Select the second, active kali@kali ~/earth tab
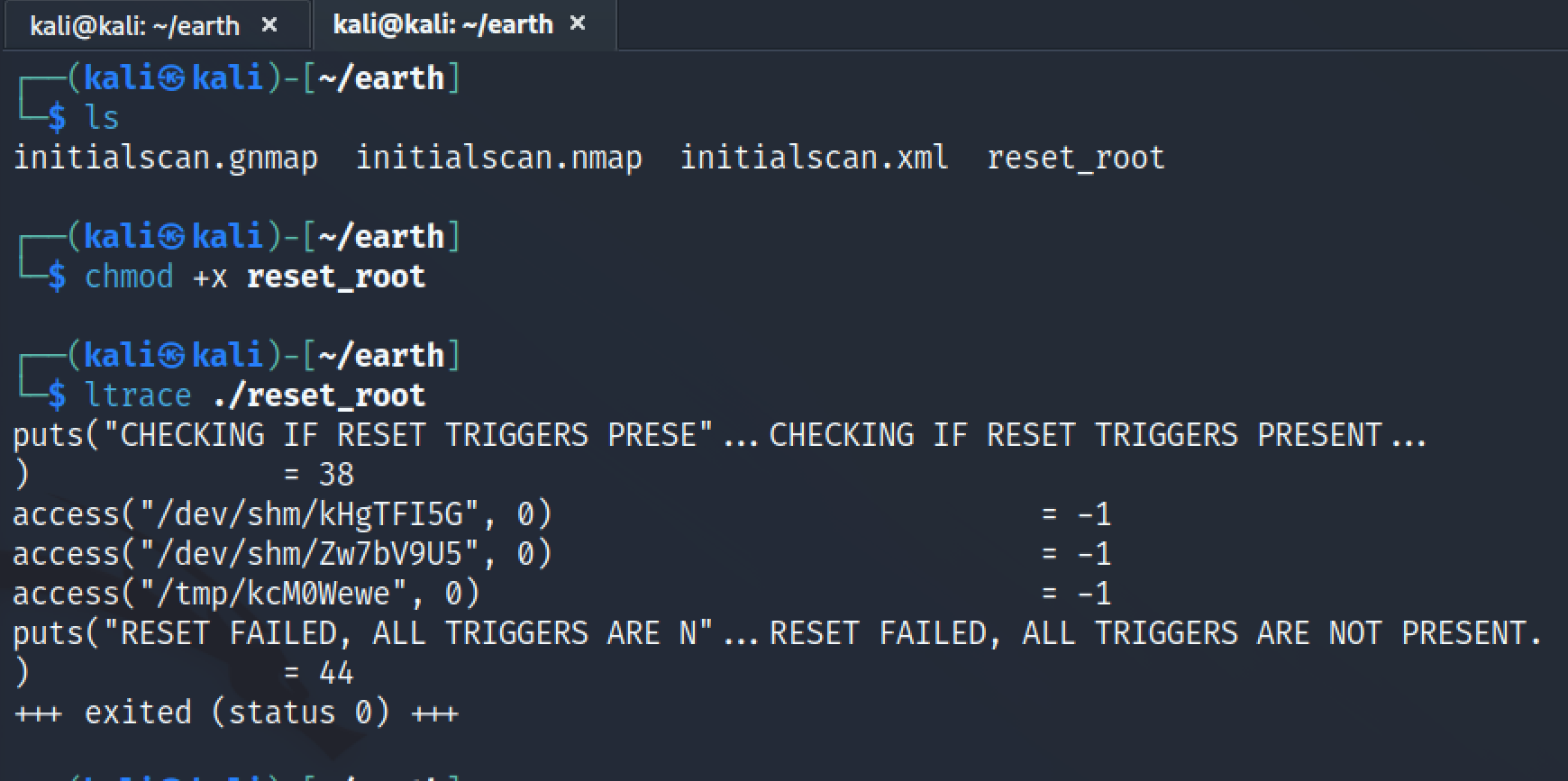This screenshot has height=781, width=1568. [442, 24]
